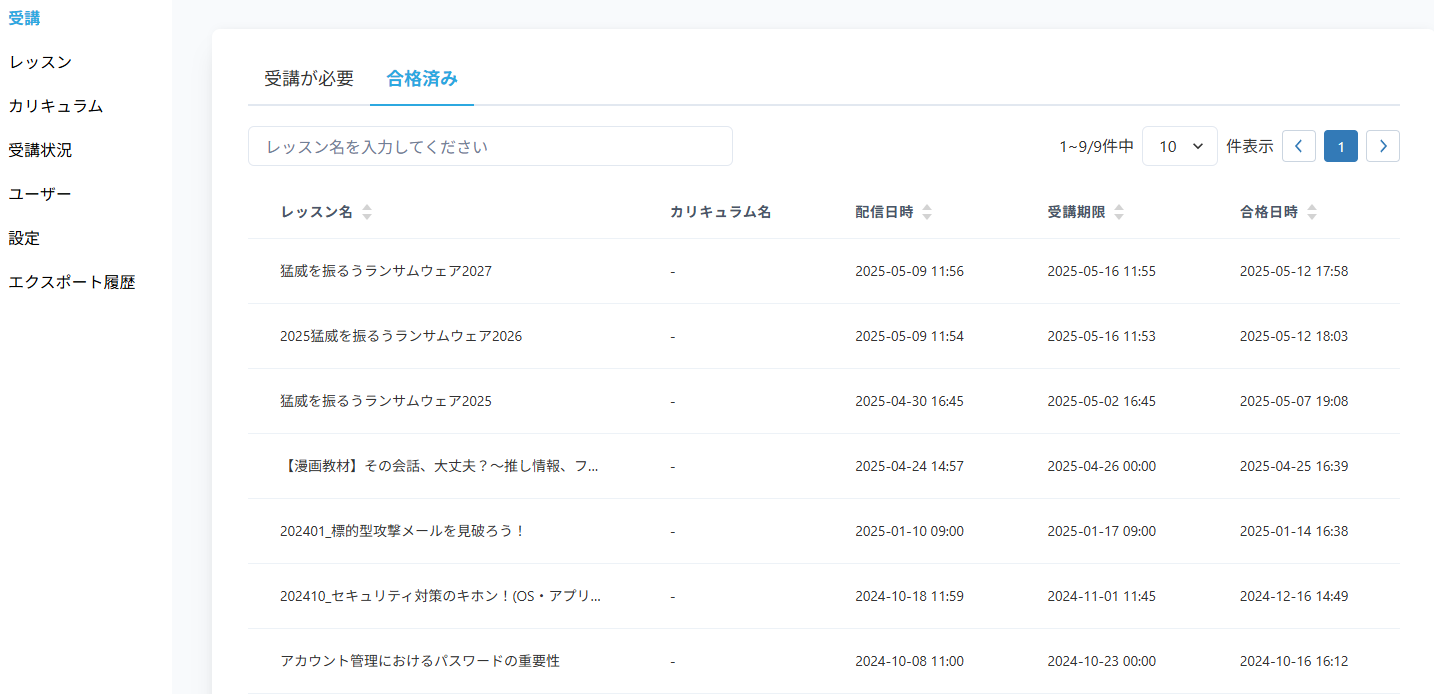The height and width of the screenshot is (694, 1434).
Task: Open 受講状況 from the sidebar
Action: [40, 150]
